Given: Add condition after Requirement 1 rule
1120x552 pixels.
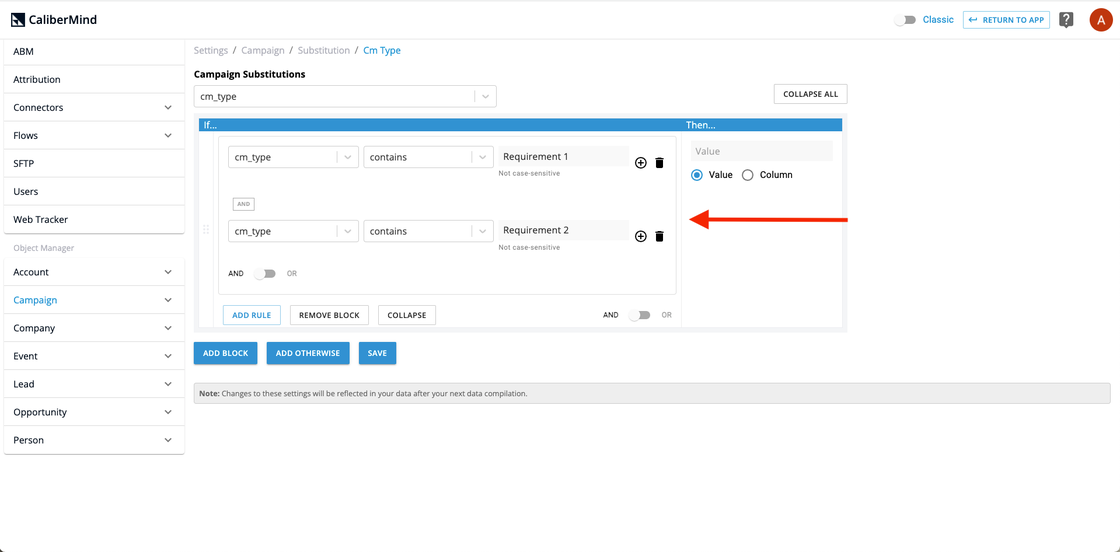Looking at the screenshot, I should [x=641, y=163].
